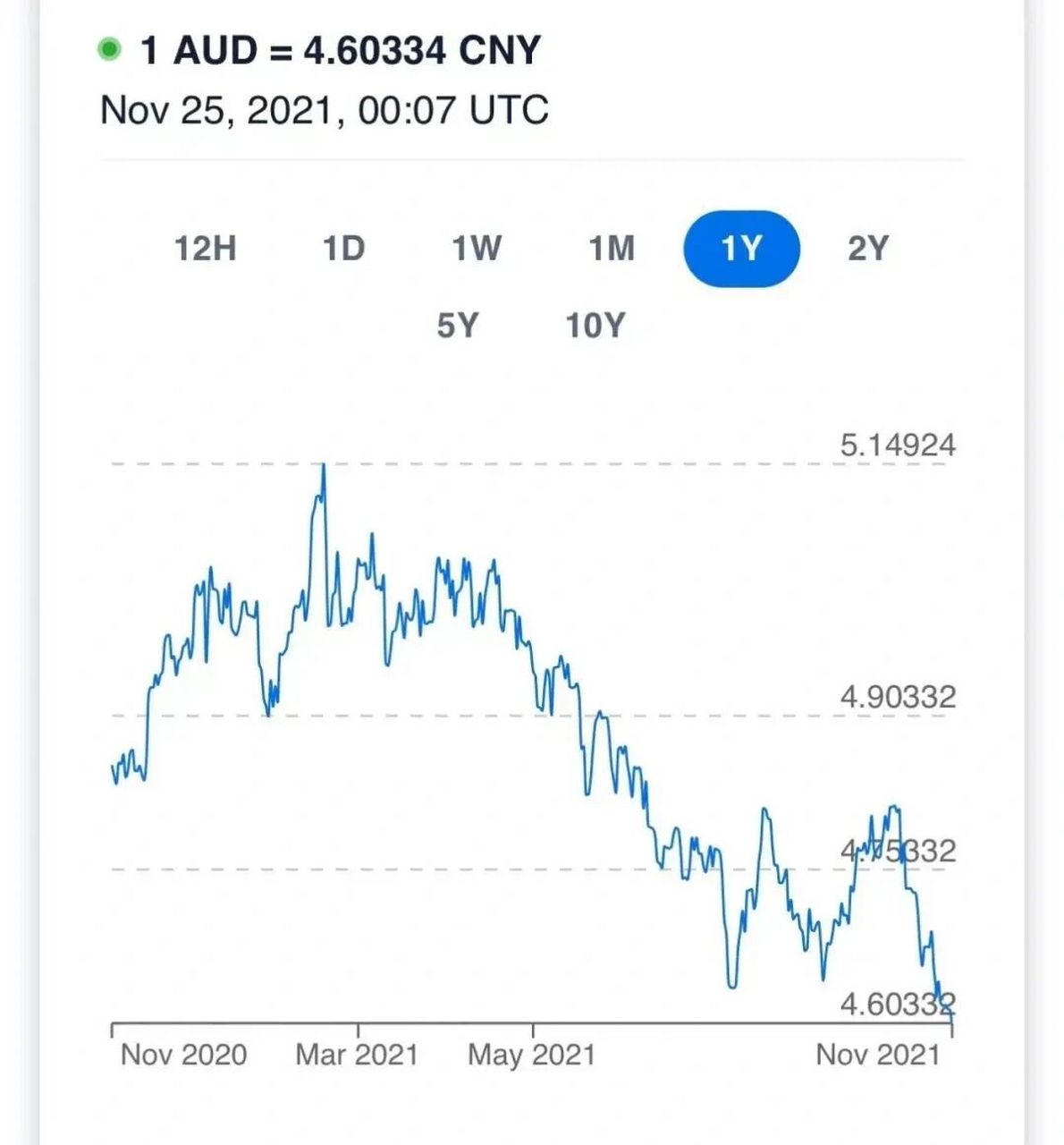
Task: Click the Mar 2021 axis marker
Action: [x=357, y=1055]
